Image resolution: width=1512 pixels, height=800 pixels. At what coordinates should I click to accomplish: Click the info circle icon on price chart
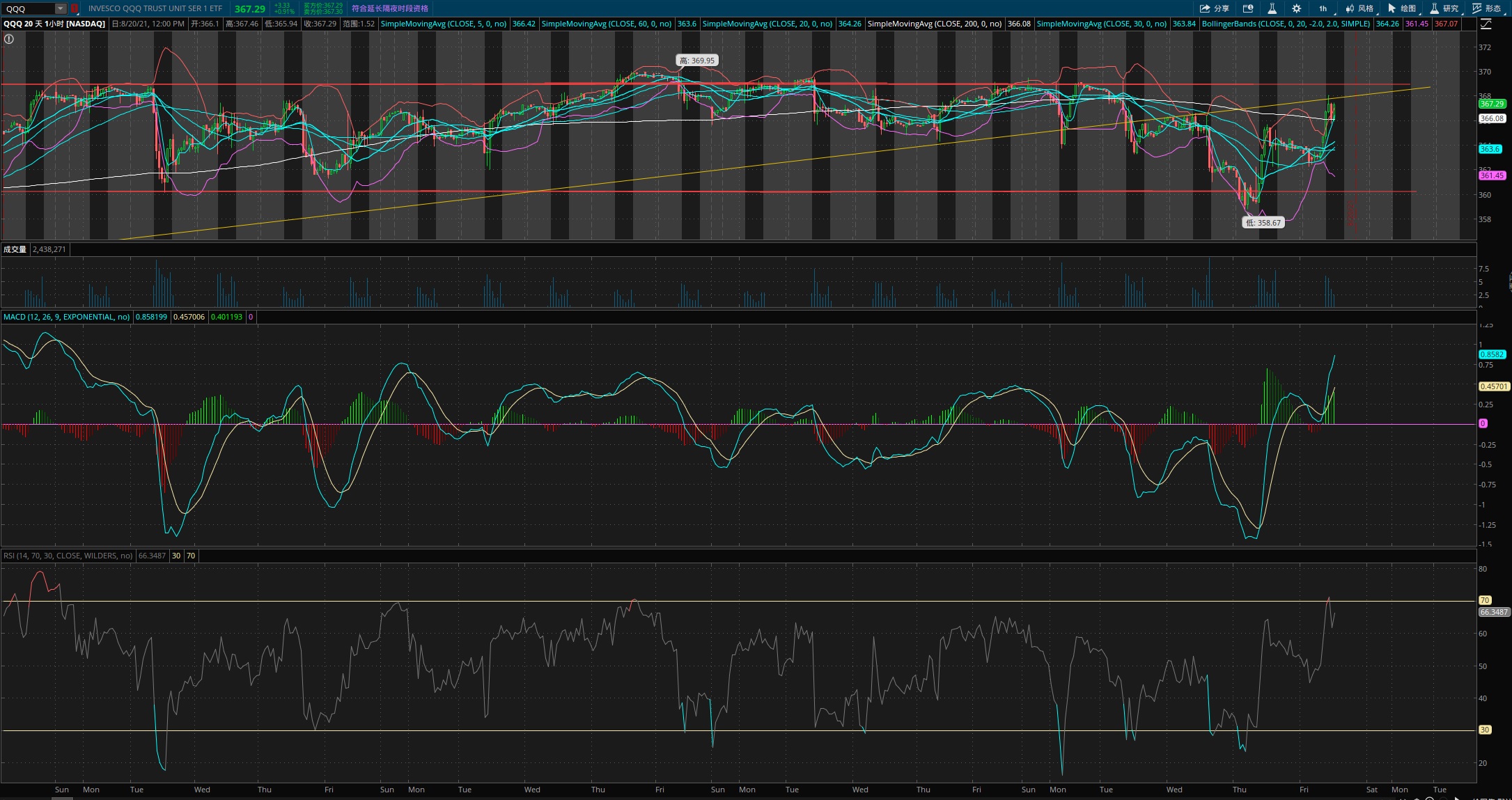tap(9, 39)
